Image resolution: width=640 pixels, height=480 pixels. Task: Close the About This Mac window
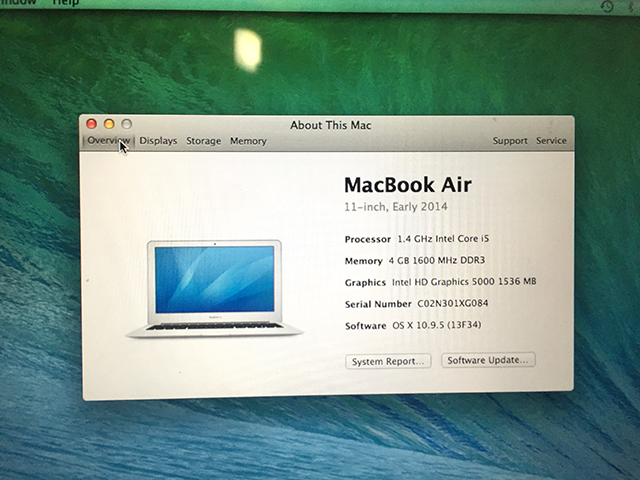[x=91, y=124]
